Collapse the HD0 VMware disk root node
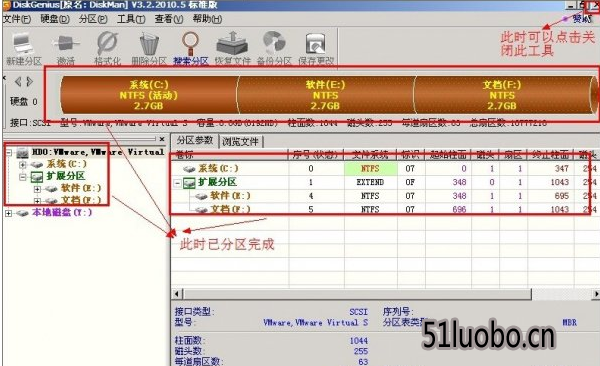 (x=8, y=153)
